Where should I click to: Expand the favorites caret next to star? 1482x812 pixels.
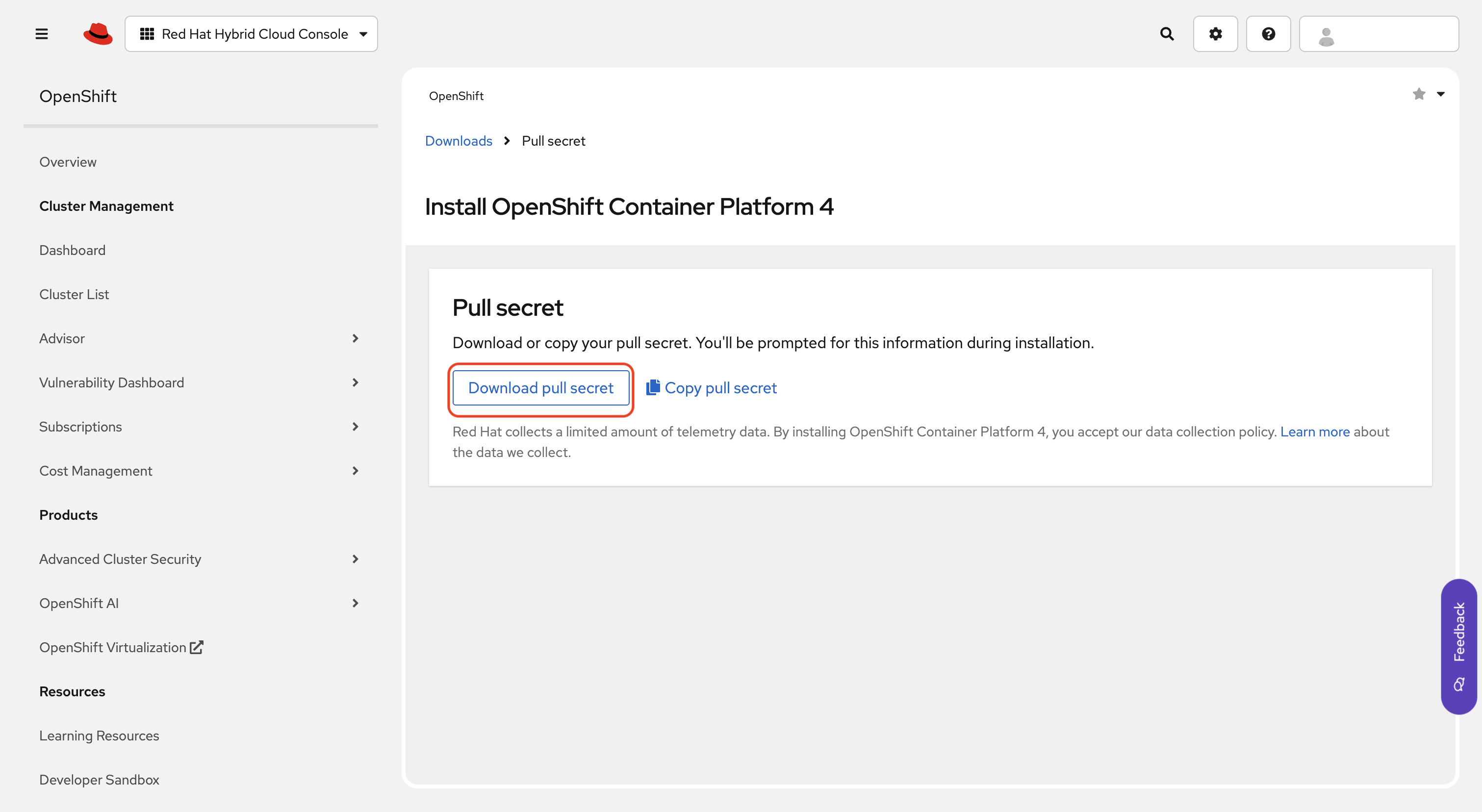tap(1441, 94)
